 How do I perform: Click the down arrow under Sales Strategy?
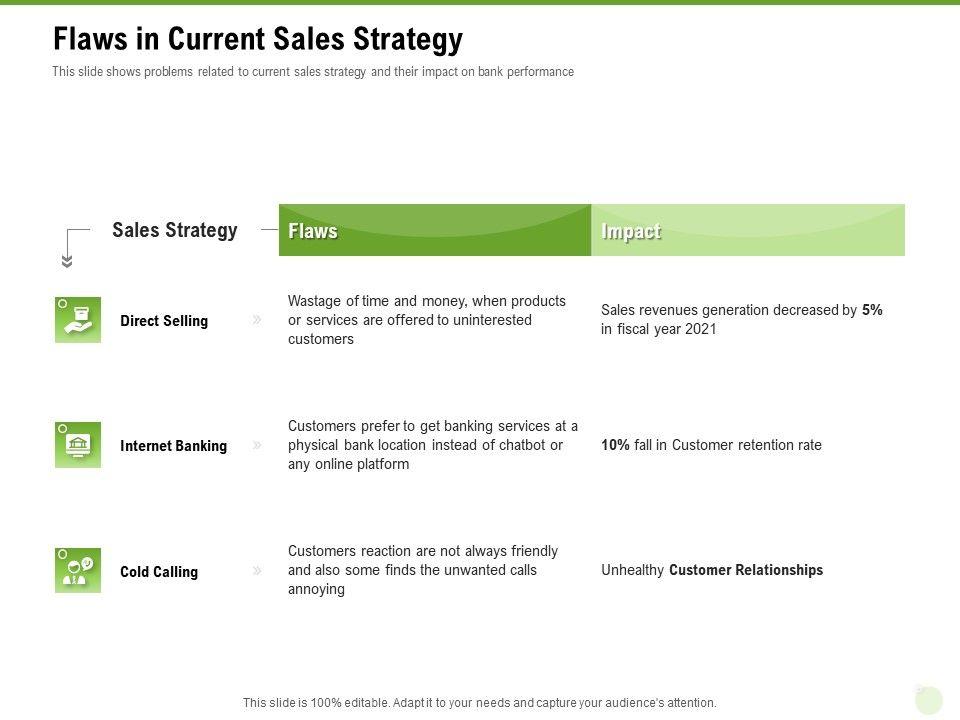pos(67,262)
